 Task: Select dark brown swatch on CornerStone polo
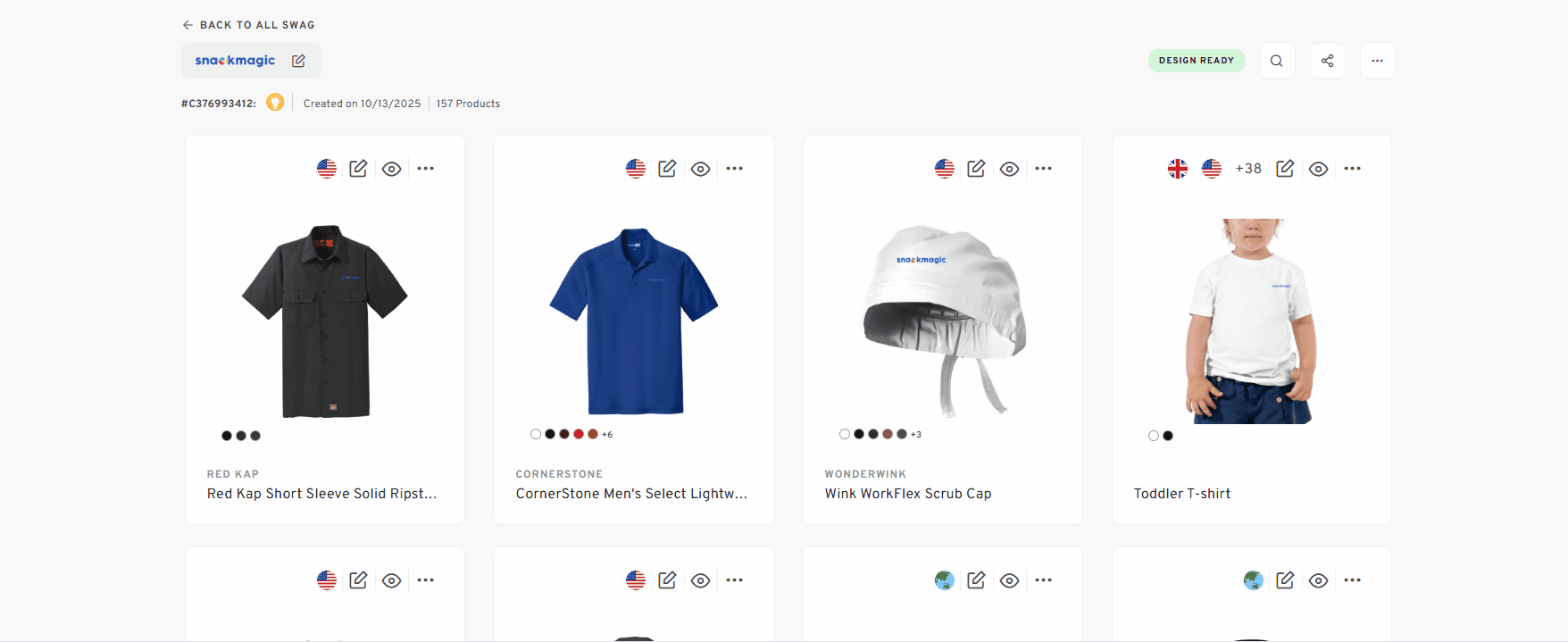pos(564,434)
